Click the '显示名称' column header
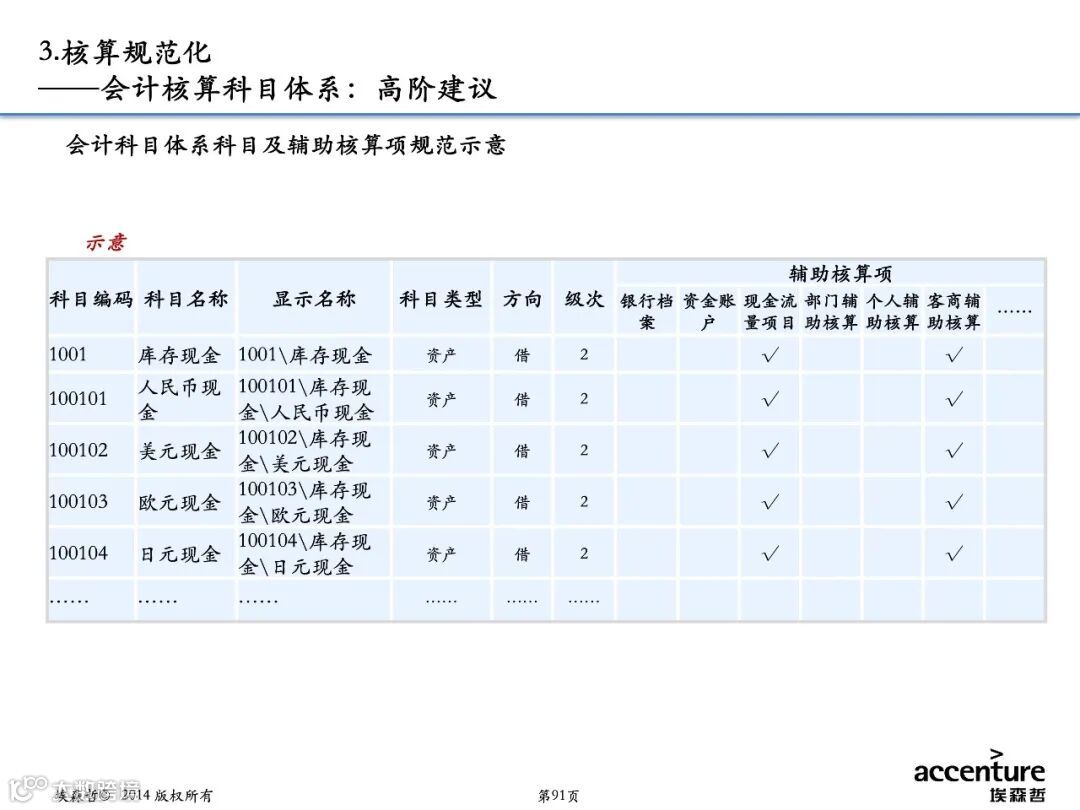Viewport: 1080px width, 810px height. [x=314, y=299]
